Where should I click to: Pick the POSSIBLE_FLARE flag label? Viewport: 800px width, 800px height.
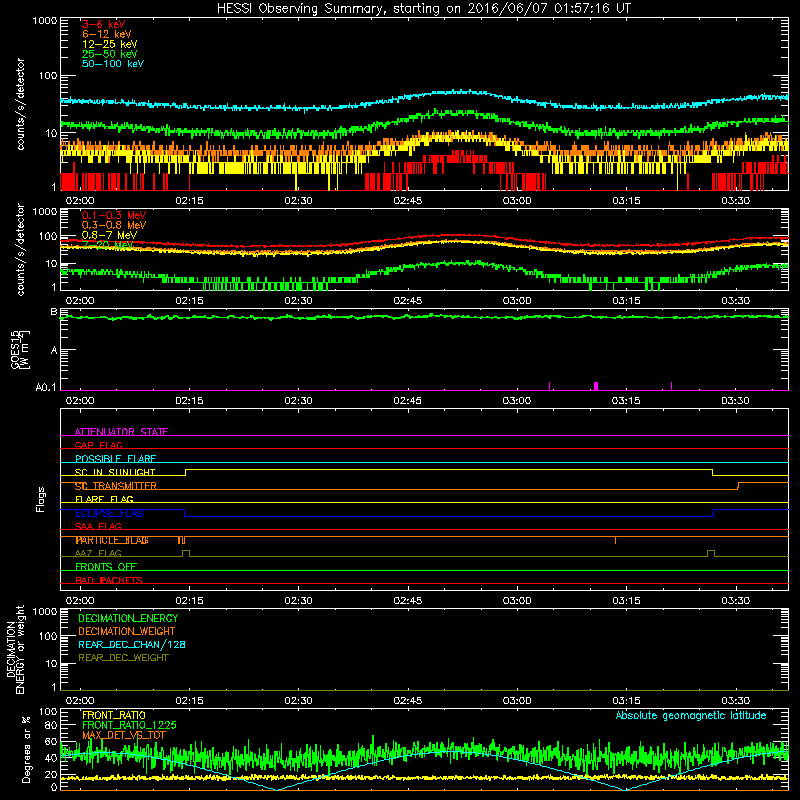tap(115, 459)
